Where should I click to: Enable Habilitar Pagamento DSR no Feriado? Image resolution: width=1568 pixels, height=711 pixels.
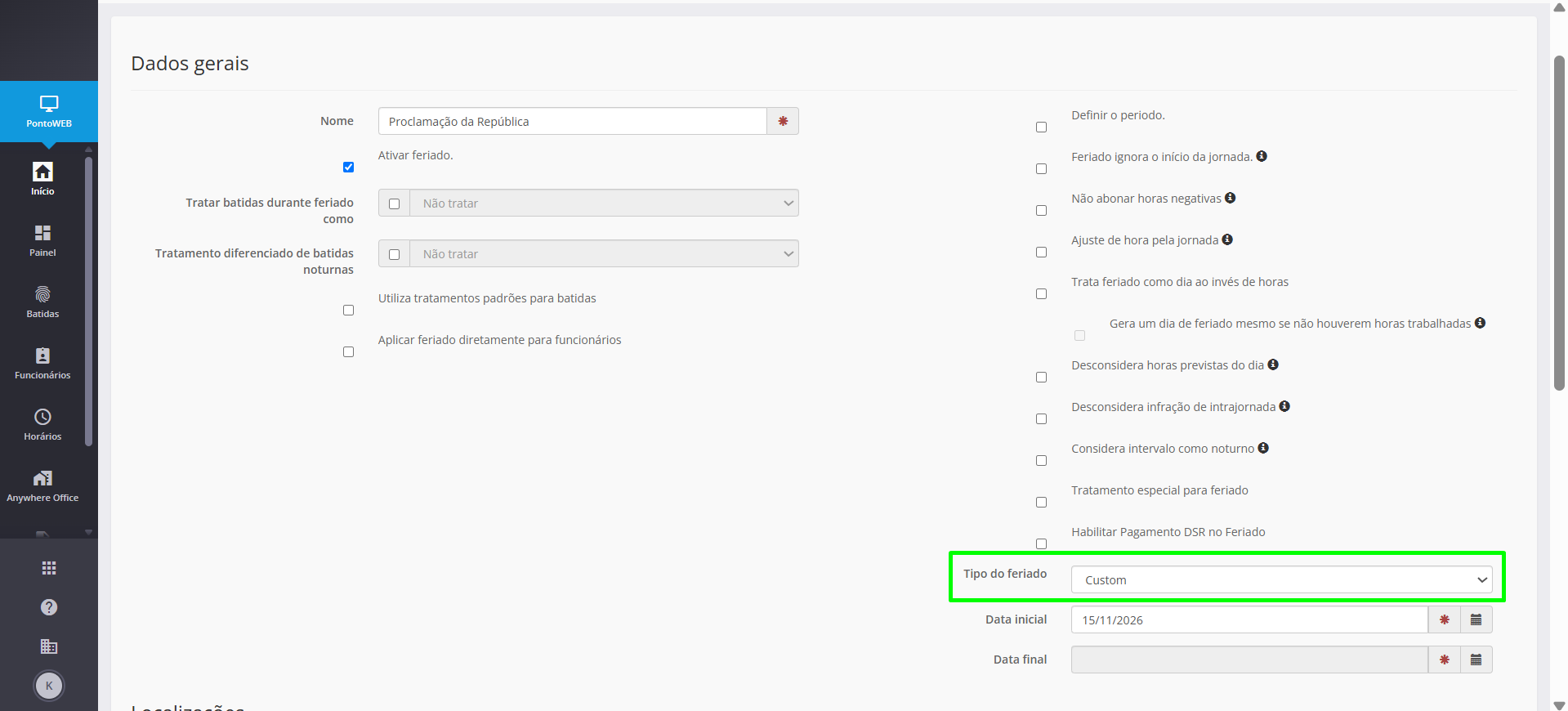[x=1042, y=544]
